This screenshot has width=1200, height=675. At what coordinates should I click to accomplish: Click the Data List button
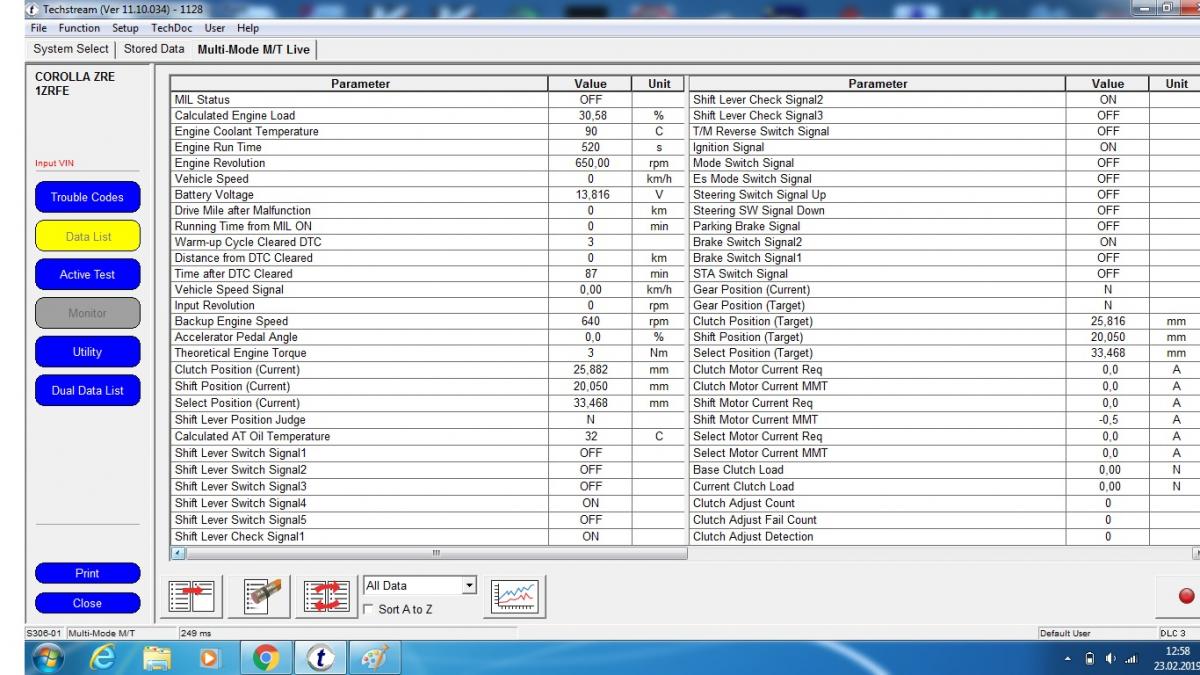coord(87,237)
